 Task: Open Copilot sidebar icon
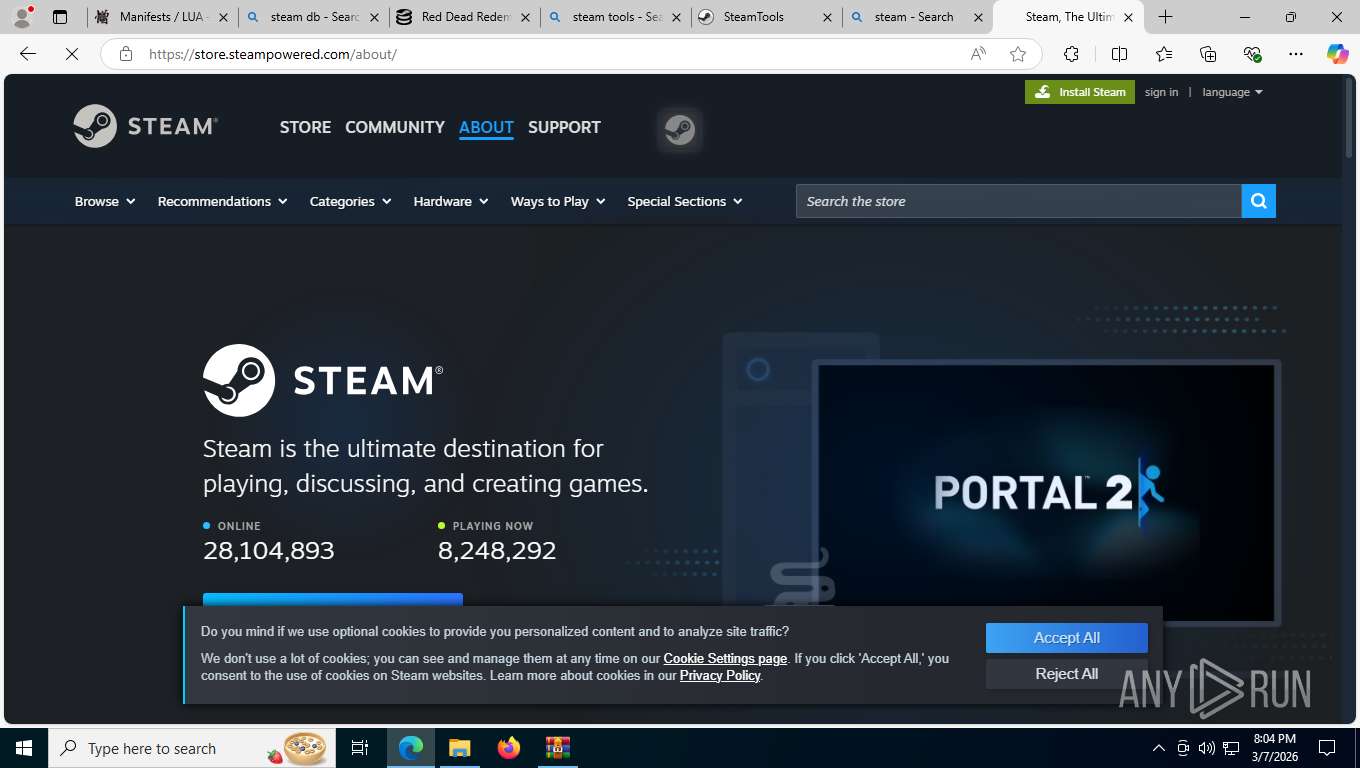tap(1337, 54)
